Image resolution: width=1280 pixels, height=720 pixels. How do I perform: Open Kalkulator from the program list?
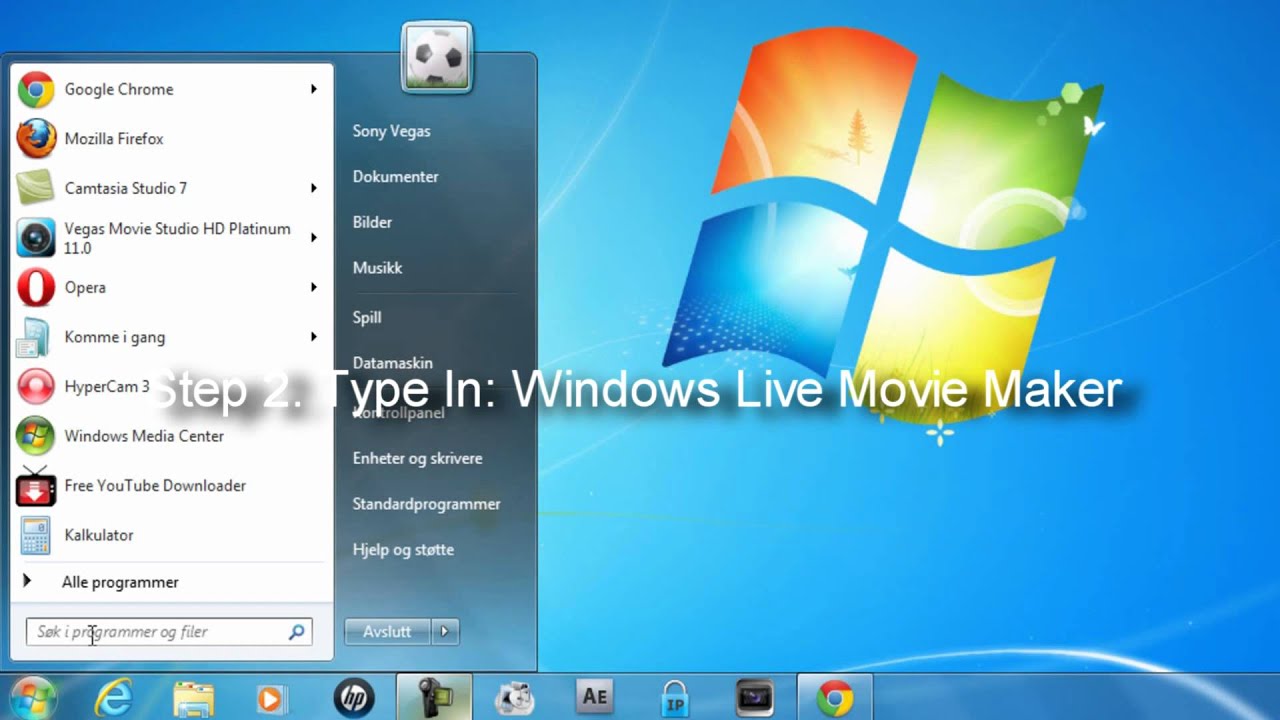click(x=98, y=535)
